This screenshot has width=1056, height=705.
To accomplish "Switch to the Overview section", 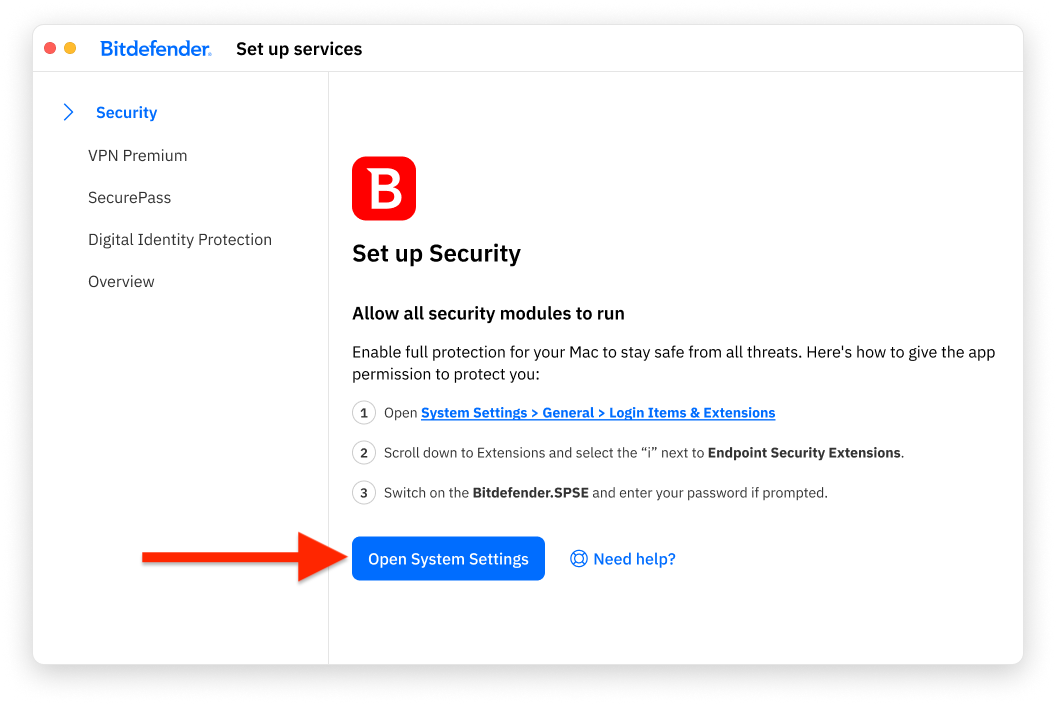I will pyautogui.click(x=121, y=282).
